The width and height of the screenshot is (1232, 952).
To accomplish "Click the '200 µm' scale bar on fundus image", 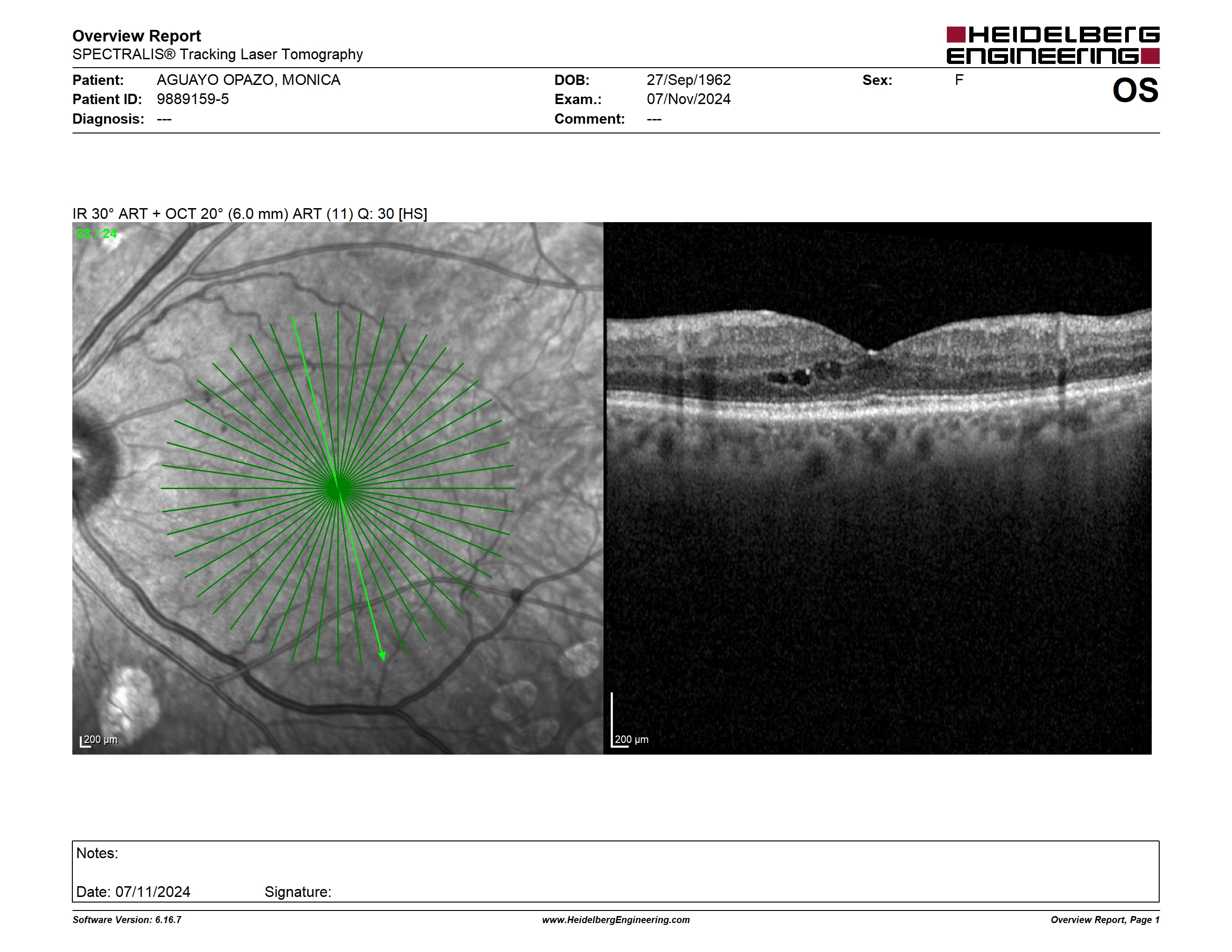I will click(x=99, y=741).
